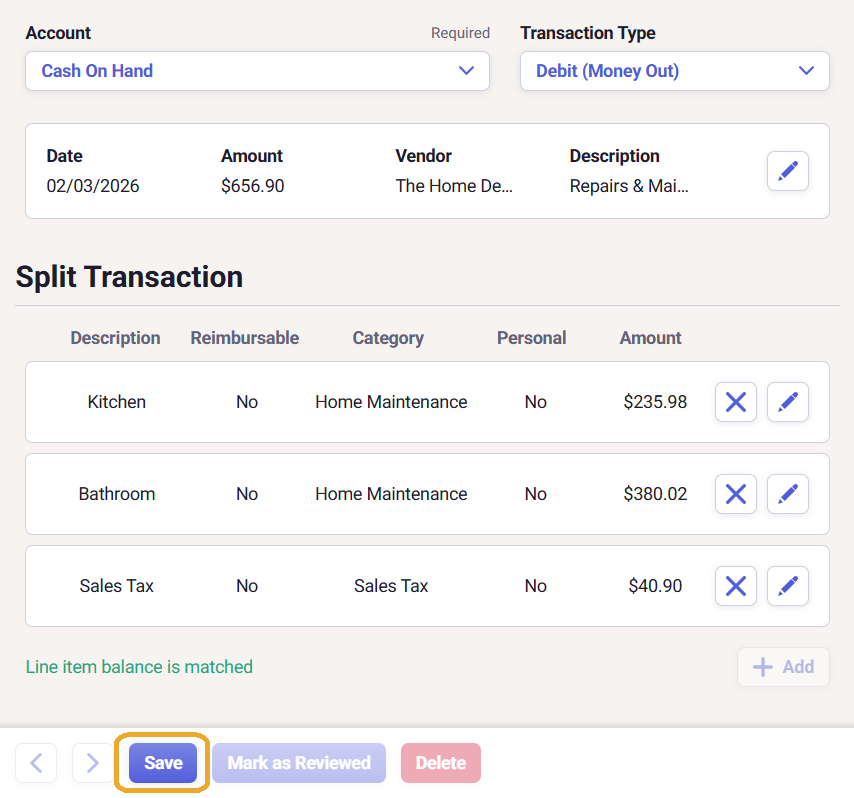Remove the Kitchen split line item
854x798 pixels.
pos(735,402)
